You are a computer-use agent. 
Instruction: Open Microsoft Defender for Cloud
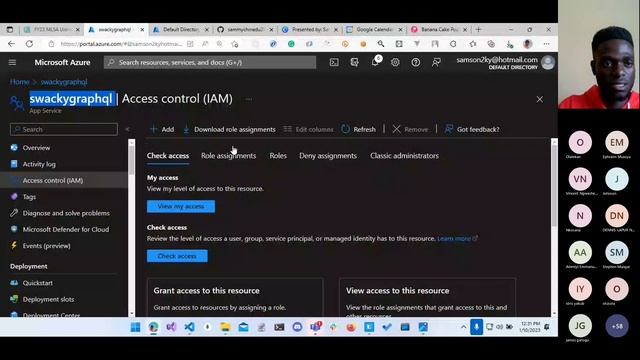click(66, 229)
